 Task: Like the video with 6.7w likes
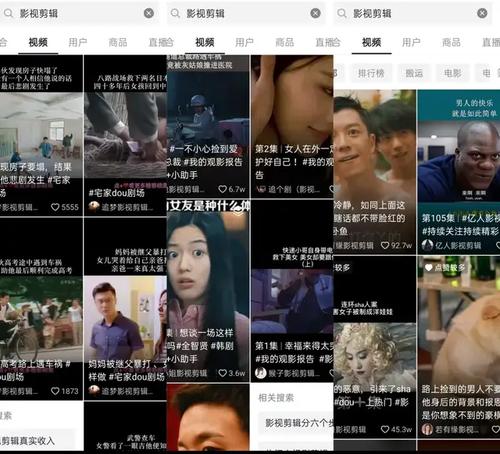(x=222, y=189)
